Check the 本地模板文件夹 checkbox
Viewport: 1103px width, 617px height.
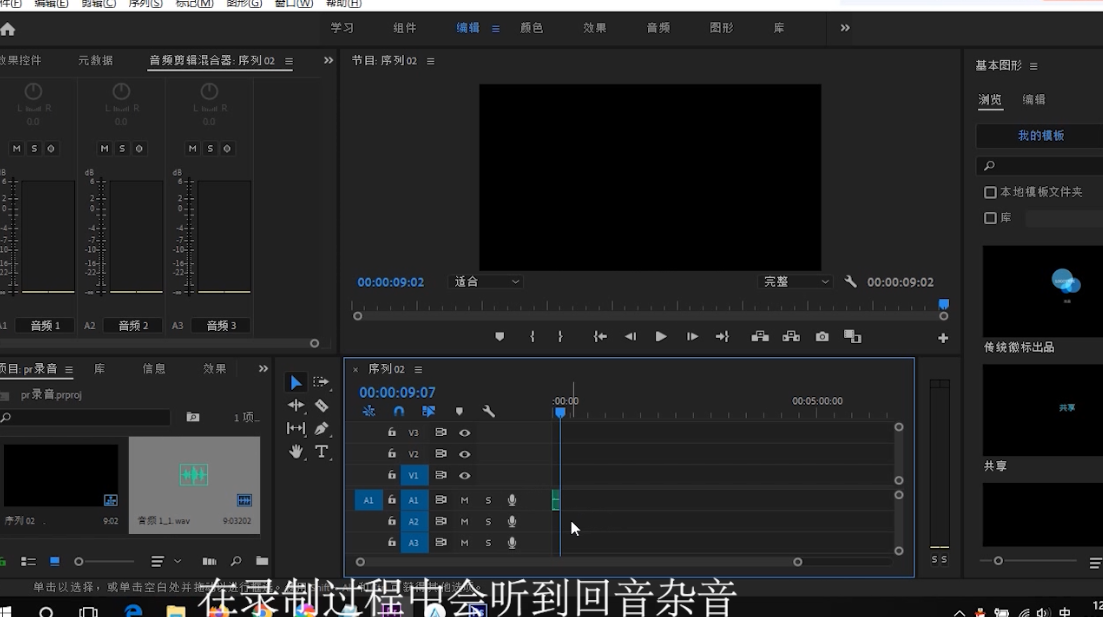click(x=991, y=192)
